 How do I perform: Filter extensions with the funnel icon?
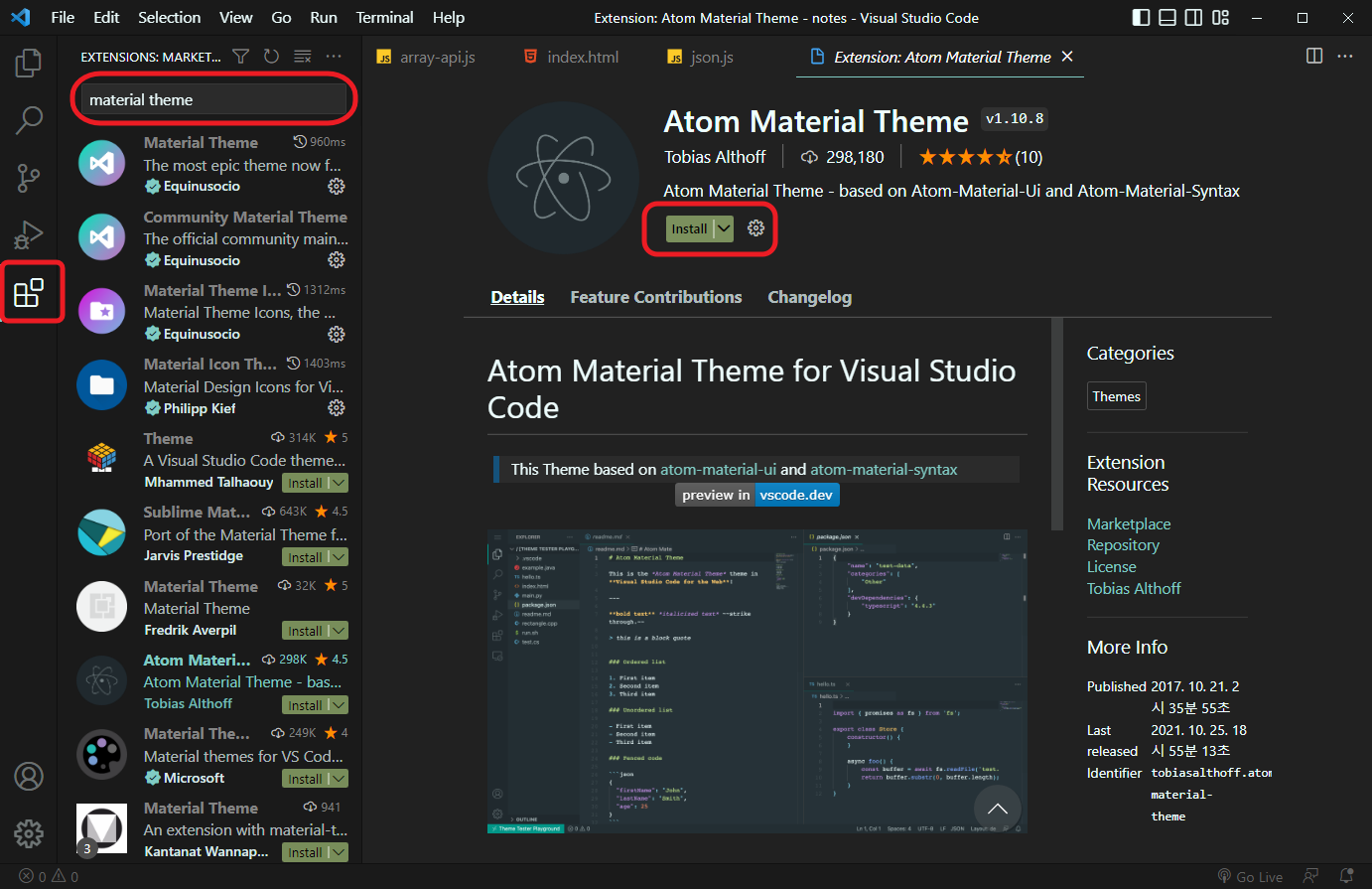tap(241, 57)
